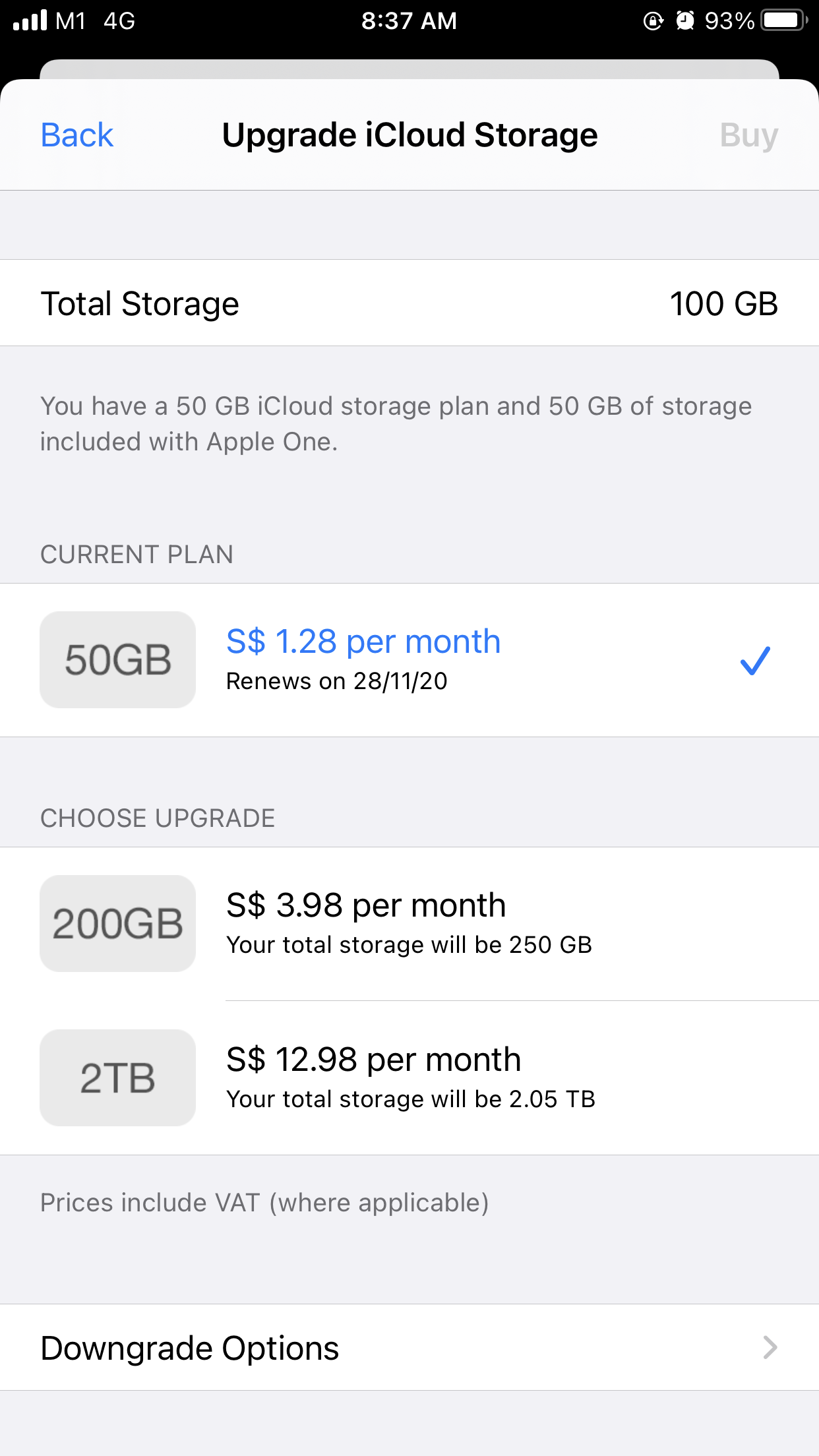Viewport: 819px width, 1456px height.
Task: Tap the Total Storage row
Action: [x=140, y=304]
